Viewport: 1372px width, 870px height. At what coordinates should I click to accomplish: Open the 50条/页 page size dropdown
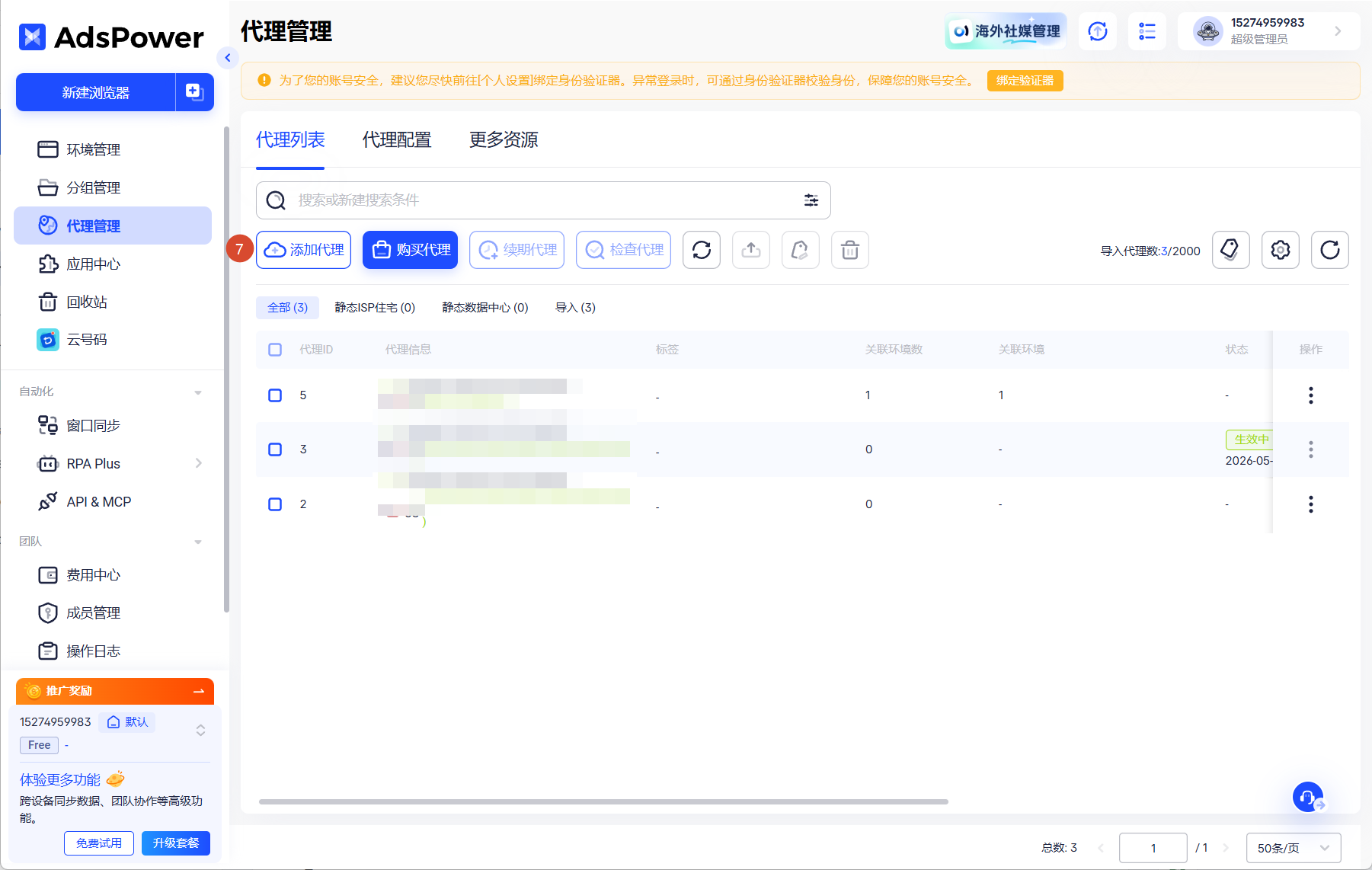[1294, 848]
